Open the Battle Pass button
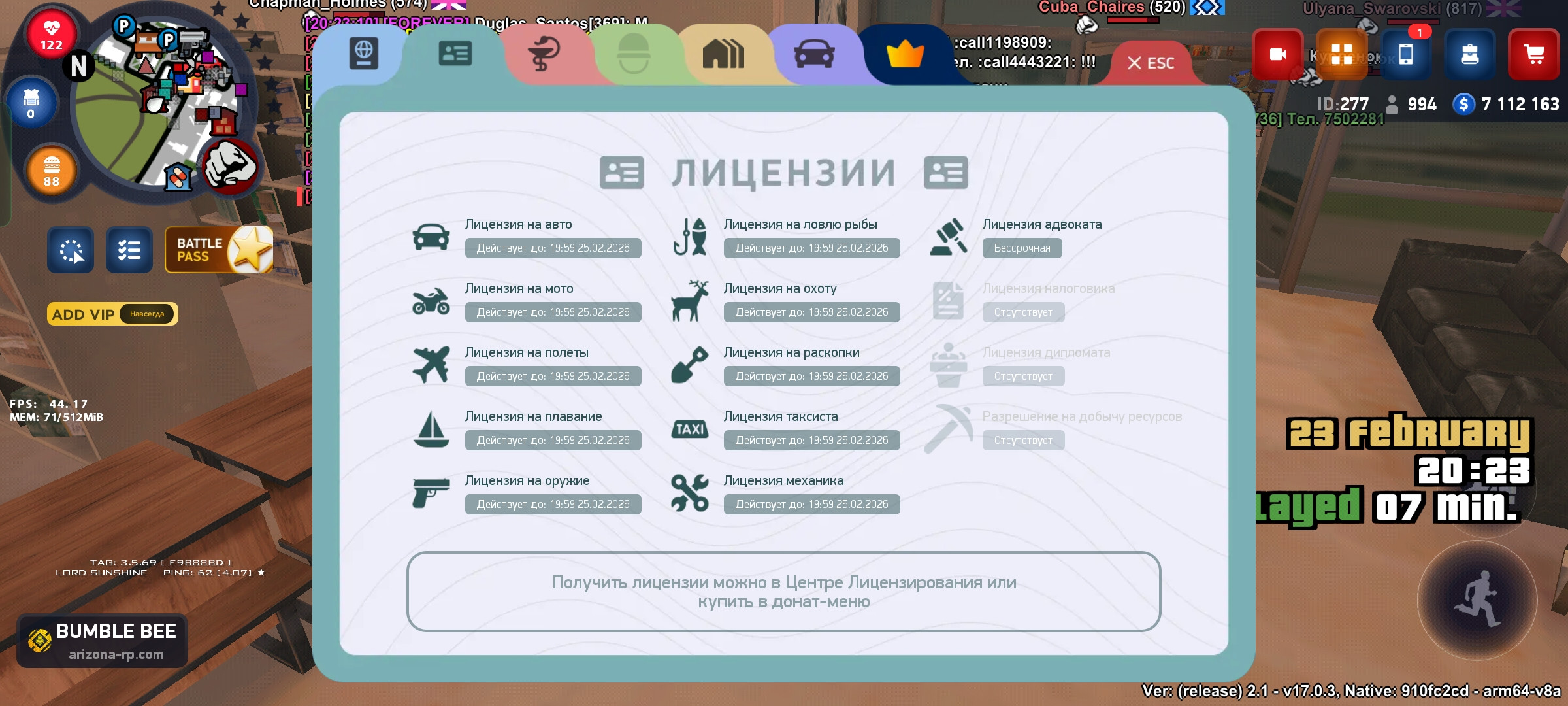 click(x=218, y=250)
